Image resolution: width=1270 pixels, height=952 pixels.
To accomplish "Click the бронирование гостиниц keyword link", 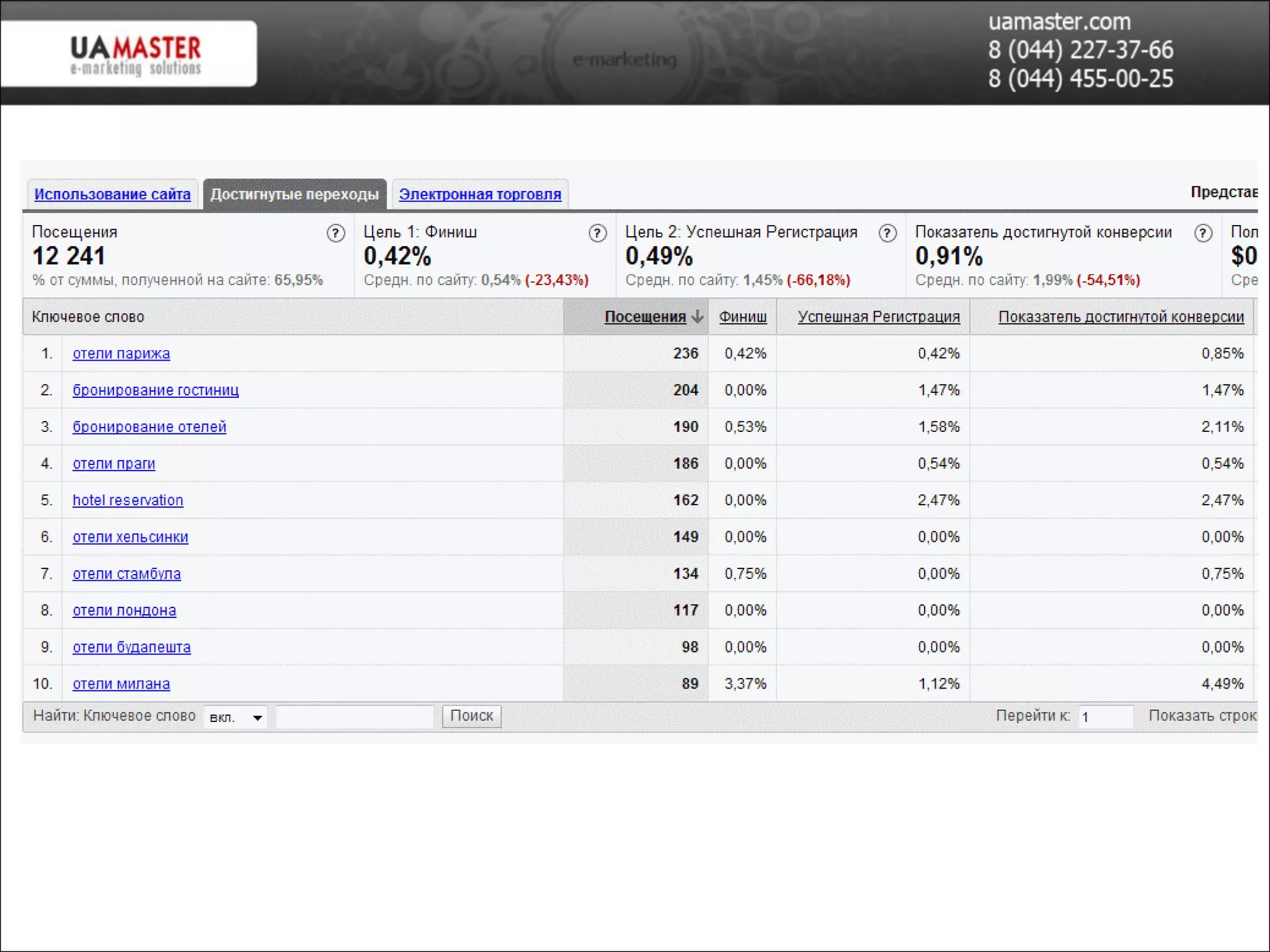I will [155, 390].
